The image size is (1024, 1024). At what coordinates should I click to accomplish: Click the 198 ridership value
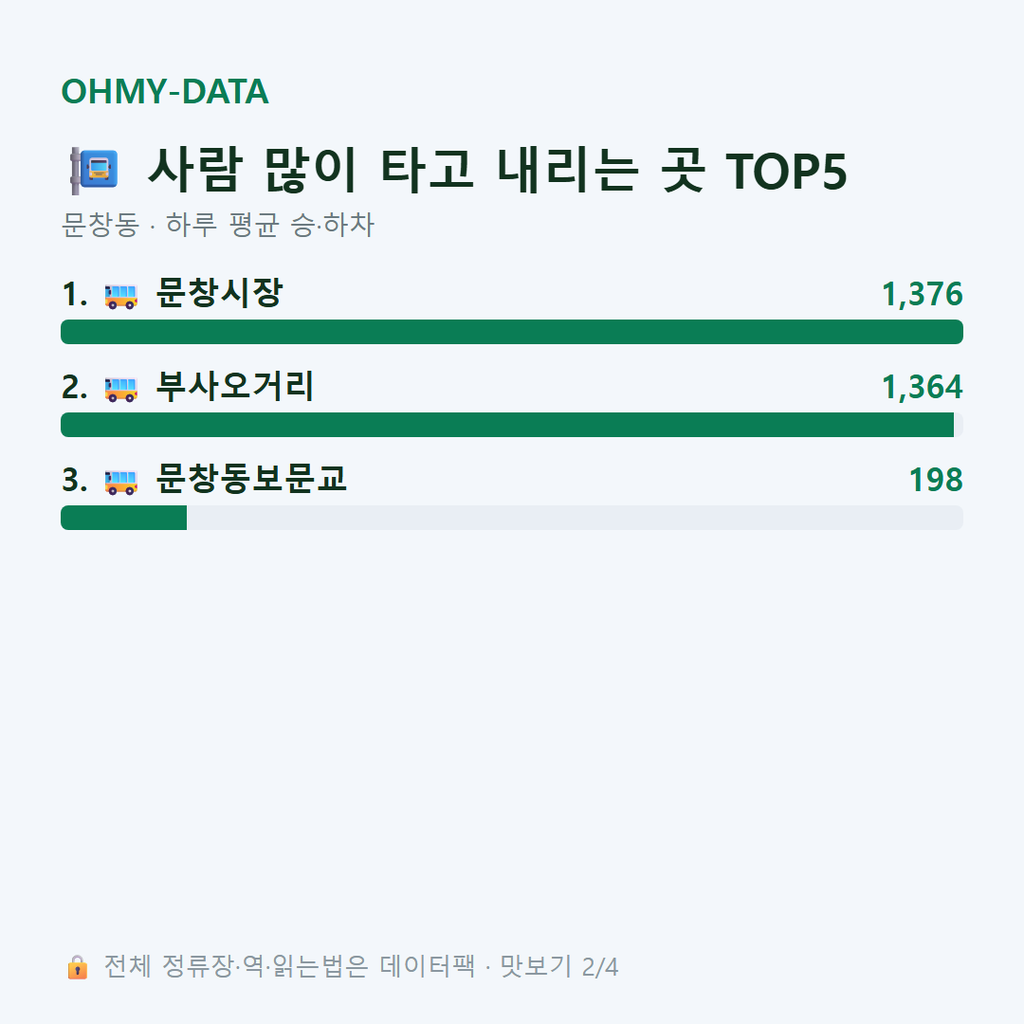(x=936, y=480)
